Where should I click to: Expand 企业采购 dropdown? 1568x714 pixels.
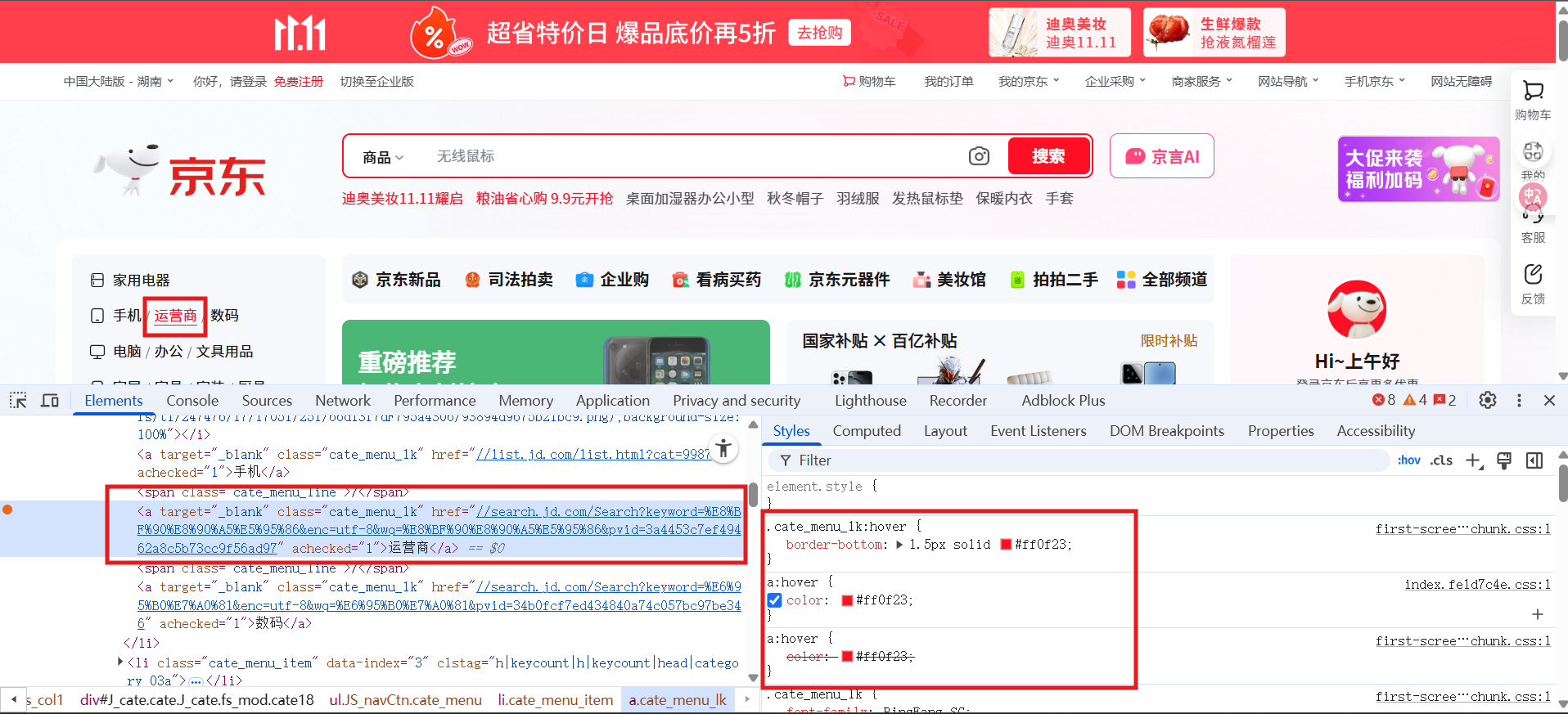point(1115,81)
